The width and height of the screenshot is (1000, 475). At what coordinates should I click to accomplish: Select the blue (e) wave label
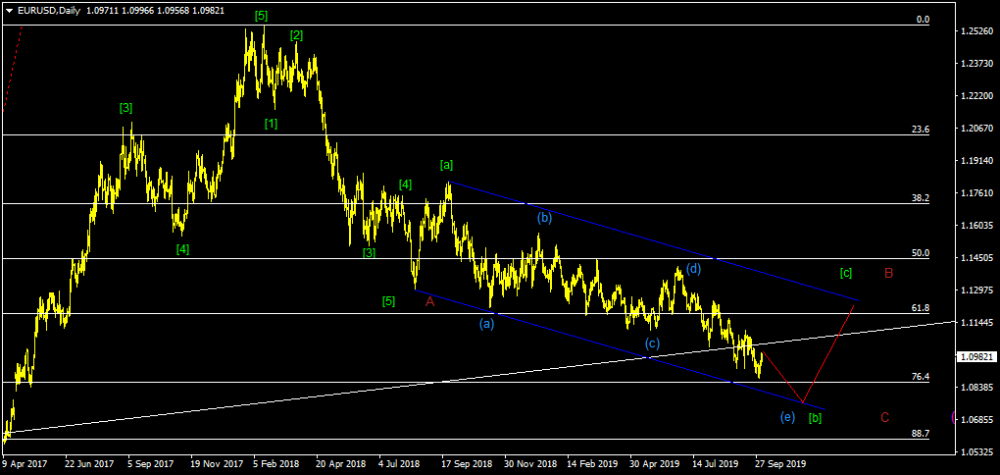point(788,418)
